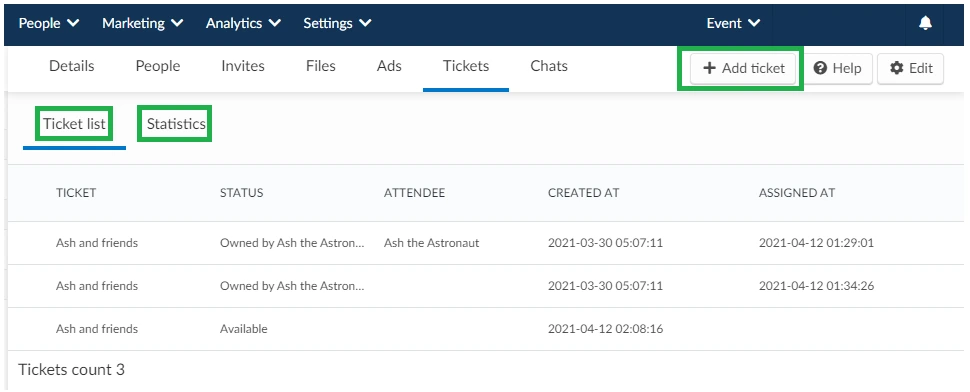
Task: Open the notifications bell icon
Action: [925, 23]
